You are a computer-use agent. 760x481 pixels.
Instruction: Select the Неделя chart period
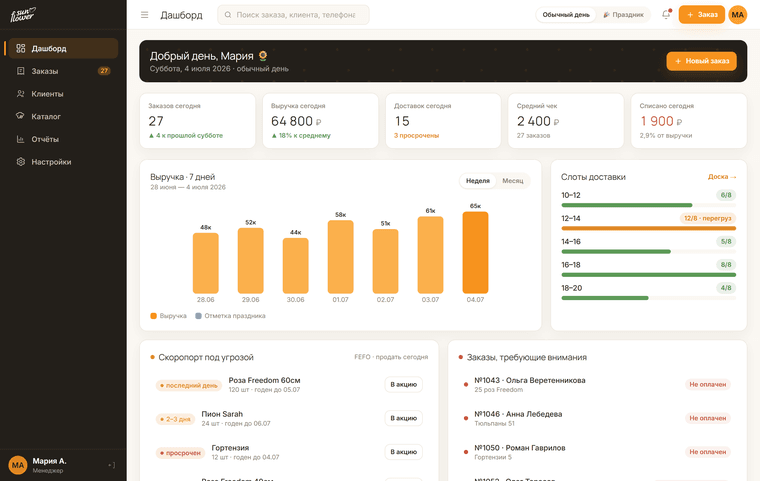[x=478, y=181]
